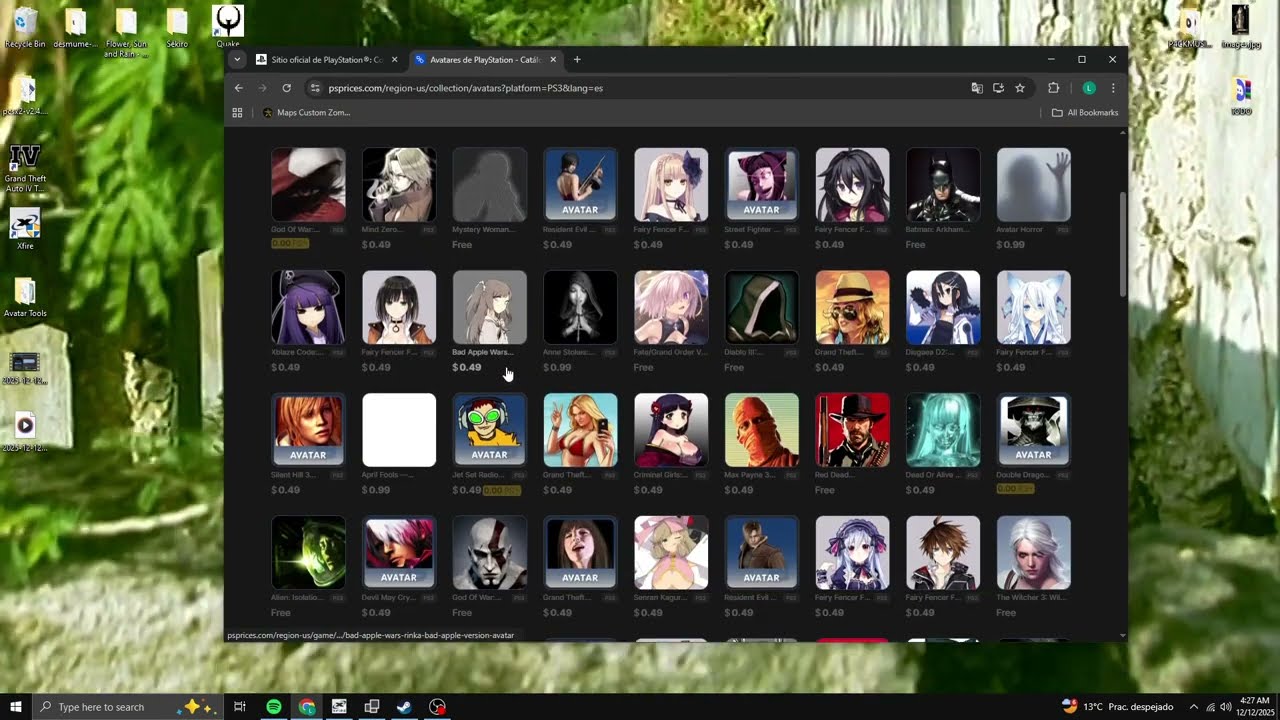The height and width of the screenshot is (720, 1280).
Task: Reload the psprices page
Action: [x=286, y=88]
